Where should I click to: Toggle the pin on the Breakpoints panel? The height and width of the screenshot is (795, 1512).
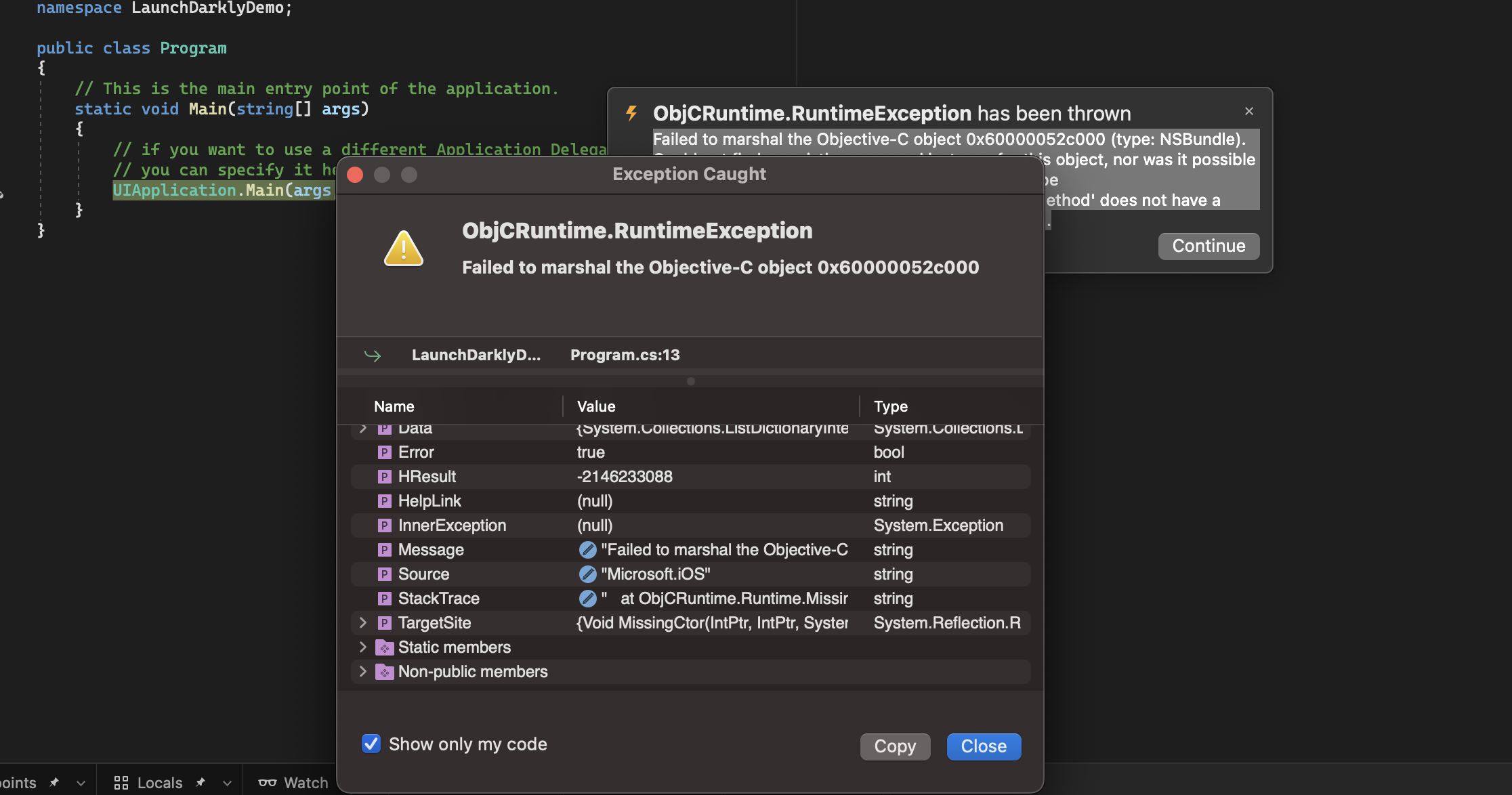[x=54, y=782]
